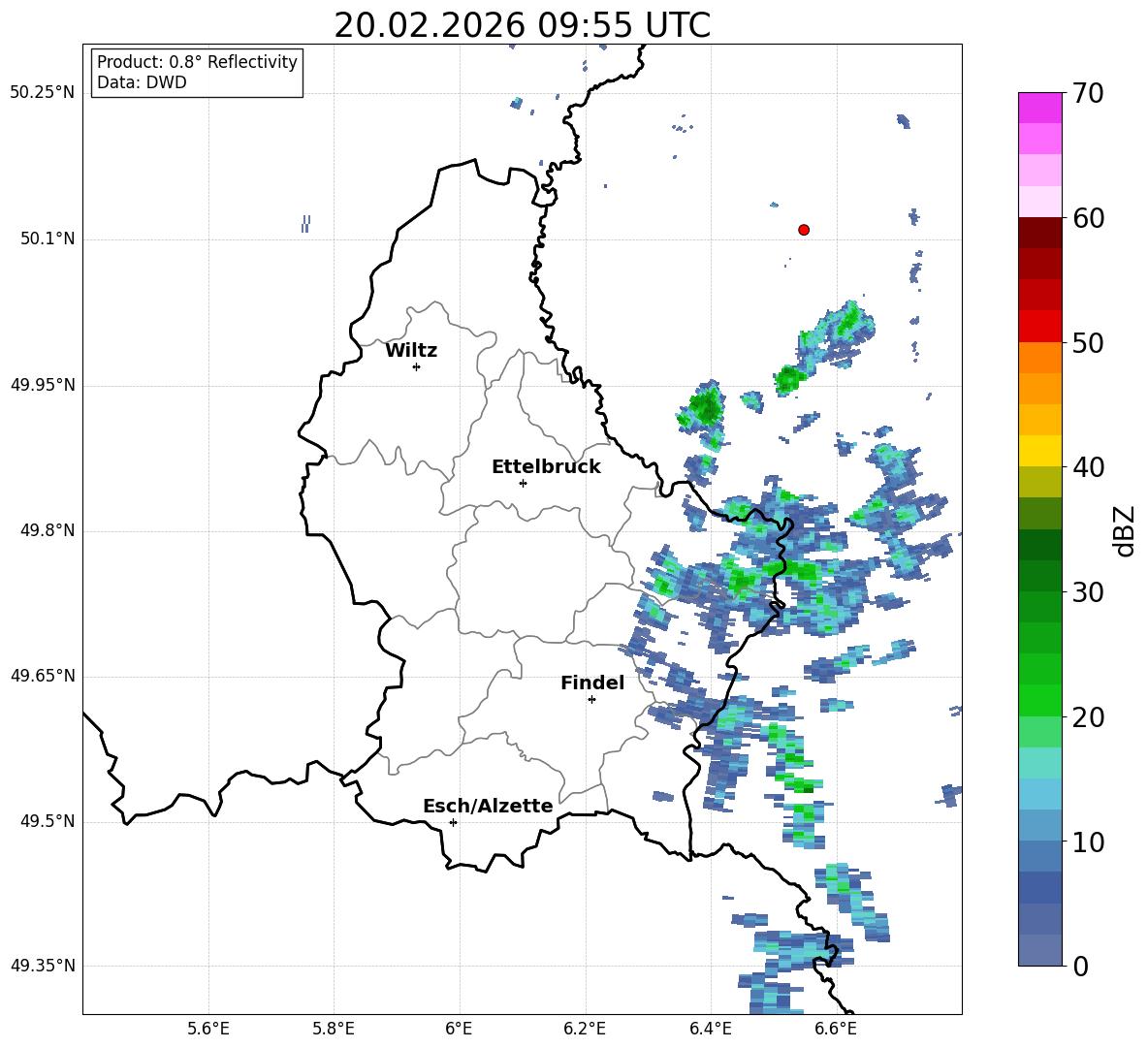Click the longitude label 6.6°E
1148x1048 pixels.
pyautogui.click(x=836, y=1030)
